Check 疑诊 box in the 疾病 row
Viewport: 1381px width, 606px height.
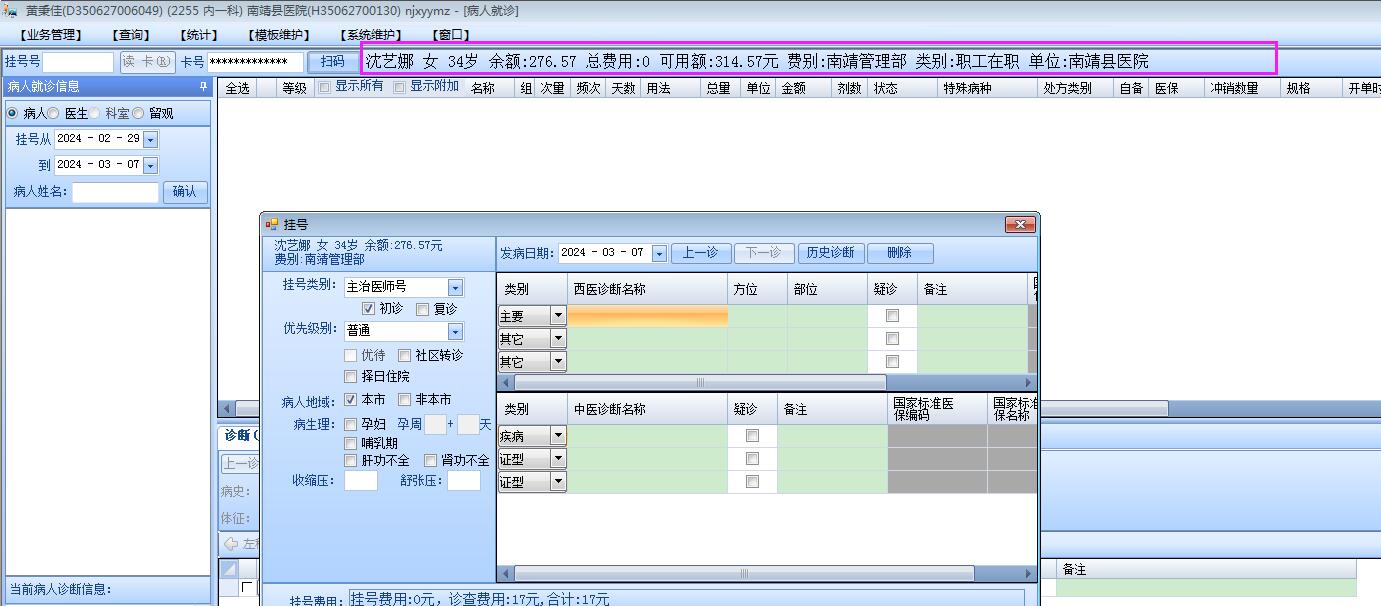pyautogui.click(x=752, y=435)
